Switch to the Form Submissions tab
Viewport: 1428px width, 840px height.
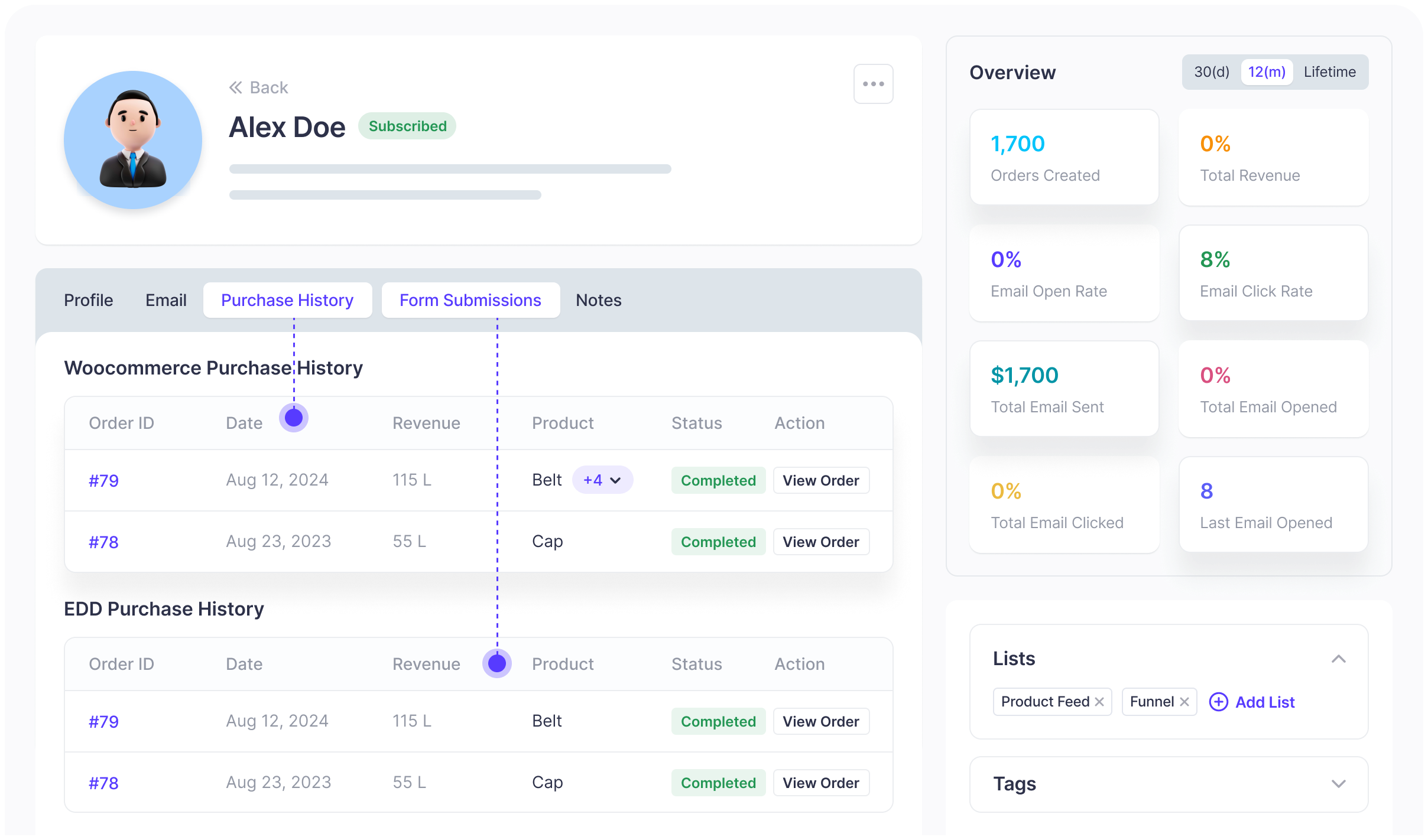tap(470, 300)
